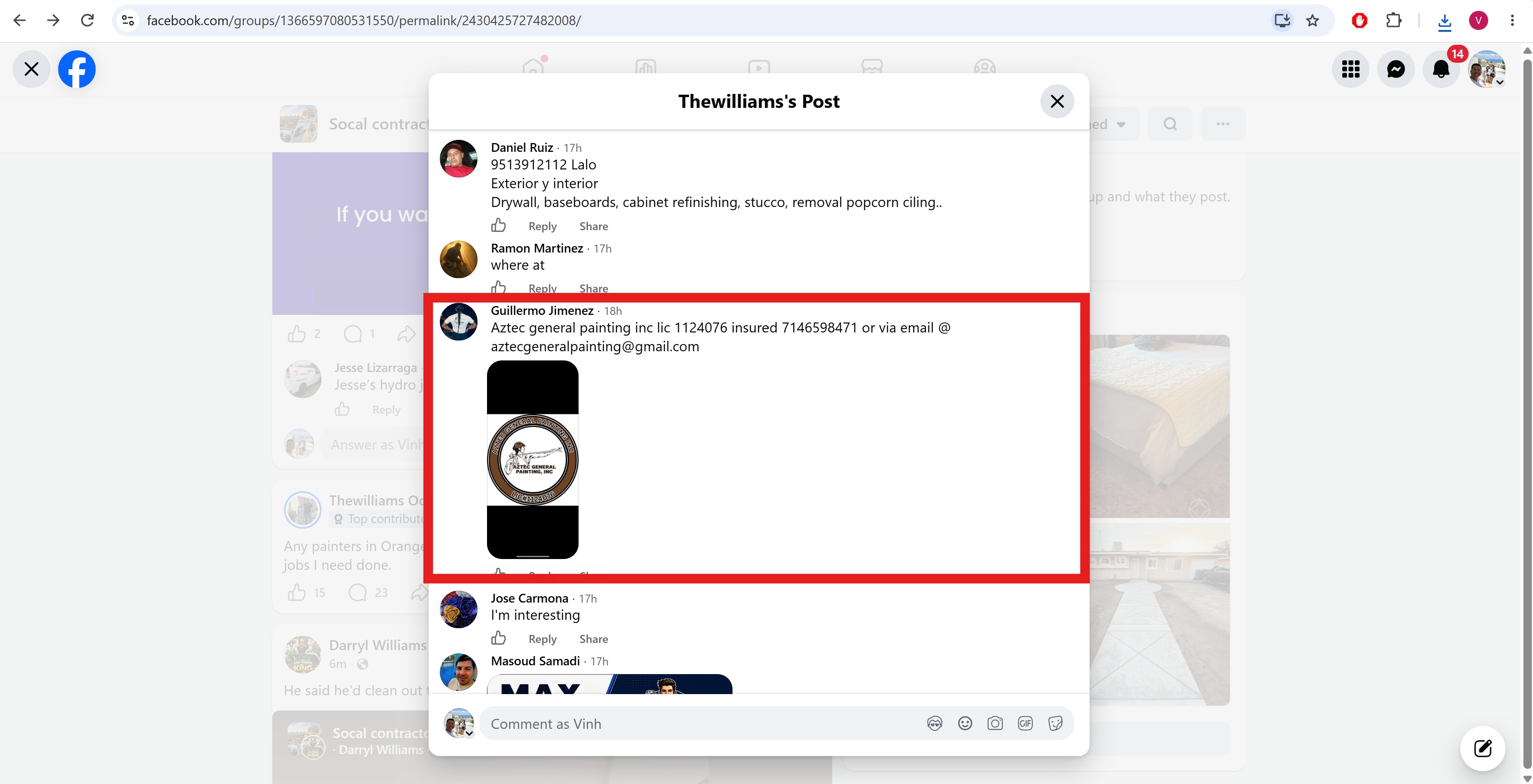The height and width of the screenshot is (784, 1533).
Task: Like the post with 2 likes
Action: click(x=297, y=334)
